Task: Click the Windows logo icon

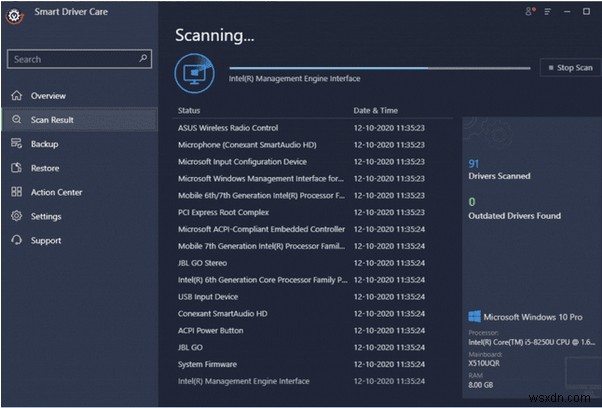Action: [x=475, y=317]
